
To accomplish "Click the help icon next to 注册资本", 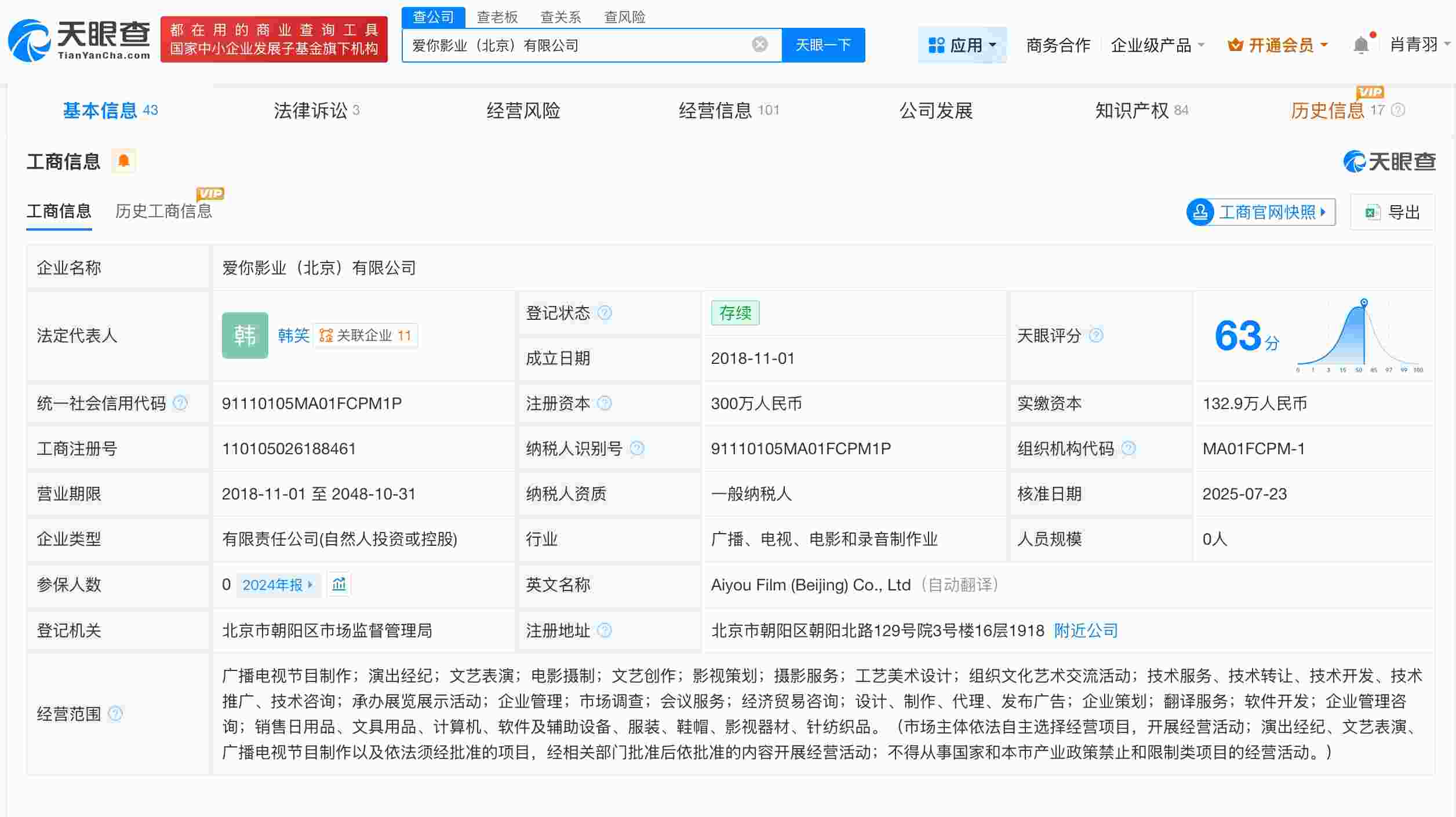I will (604, 403).
